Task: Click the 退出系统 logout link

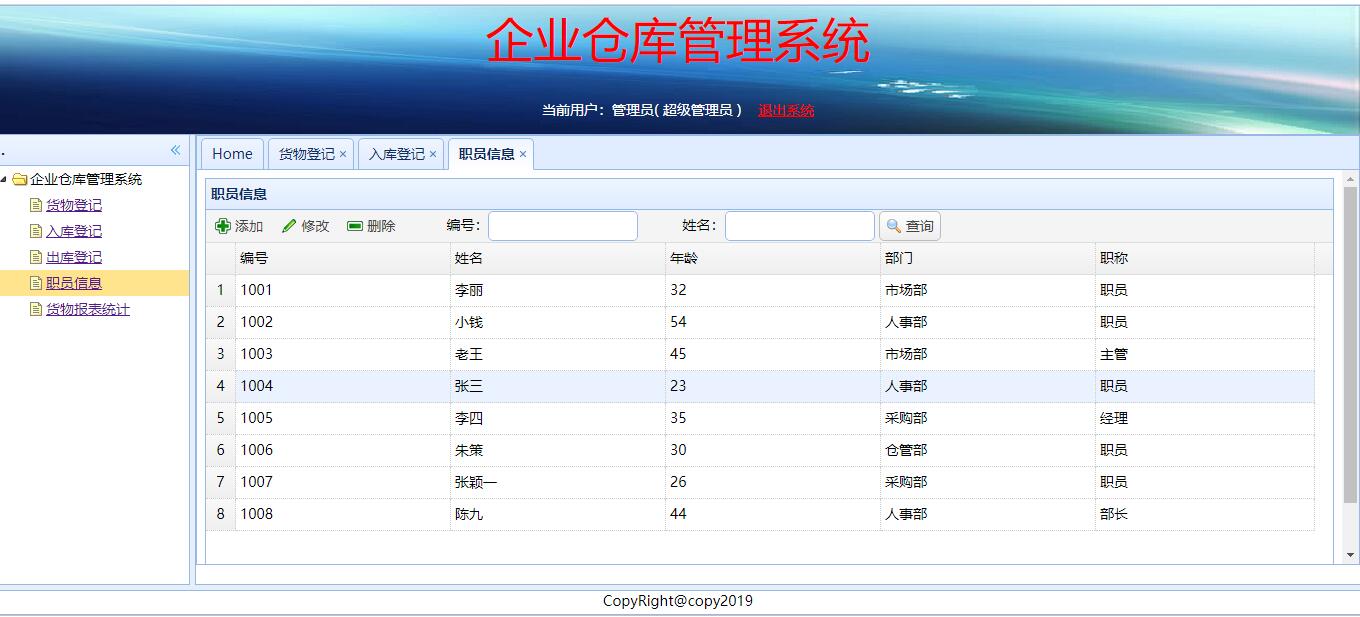Action: 786,110
